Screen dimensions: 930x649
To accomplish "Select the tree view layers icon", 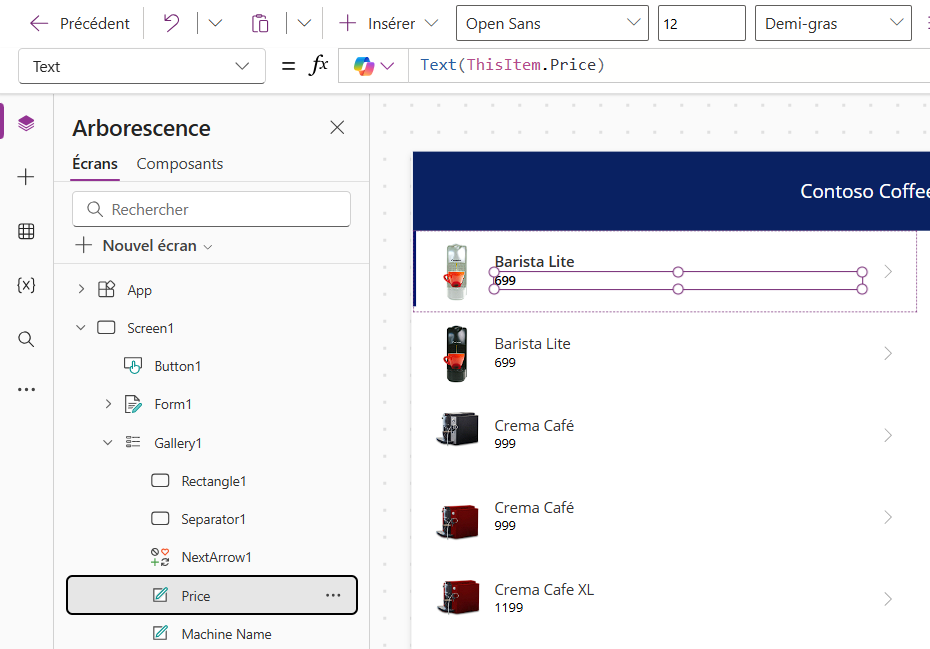I will (26, 123).
